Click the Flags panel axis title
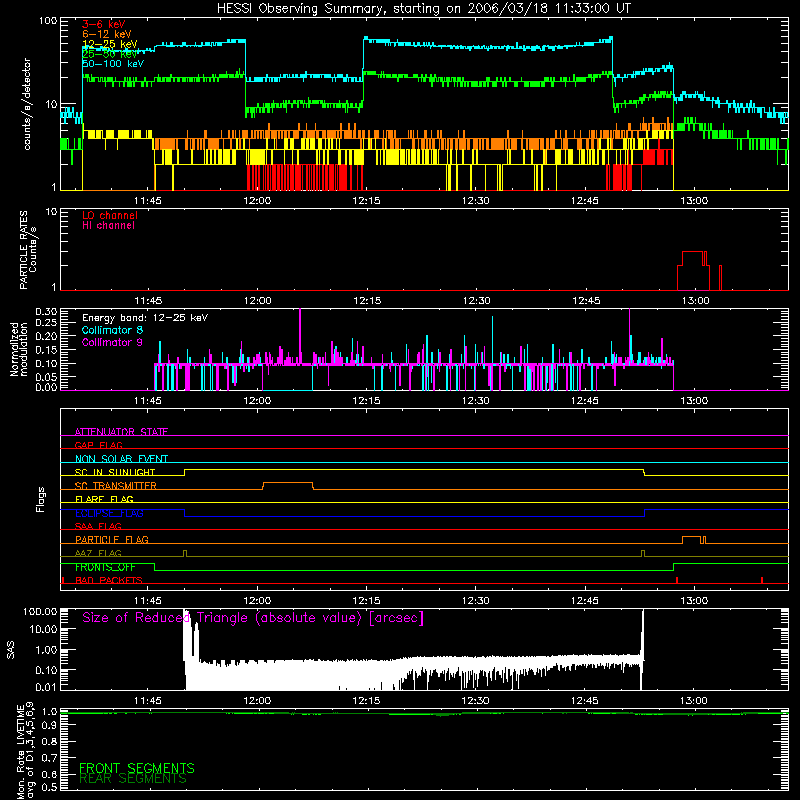This screenshot has width=800, height=800. point(41,499)
